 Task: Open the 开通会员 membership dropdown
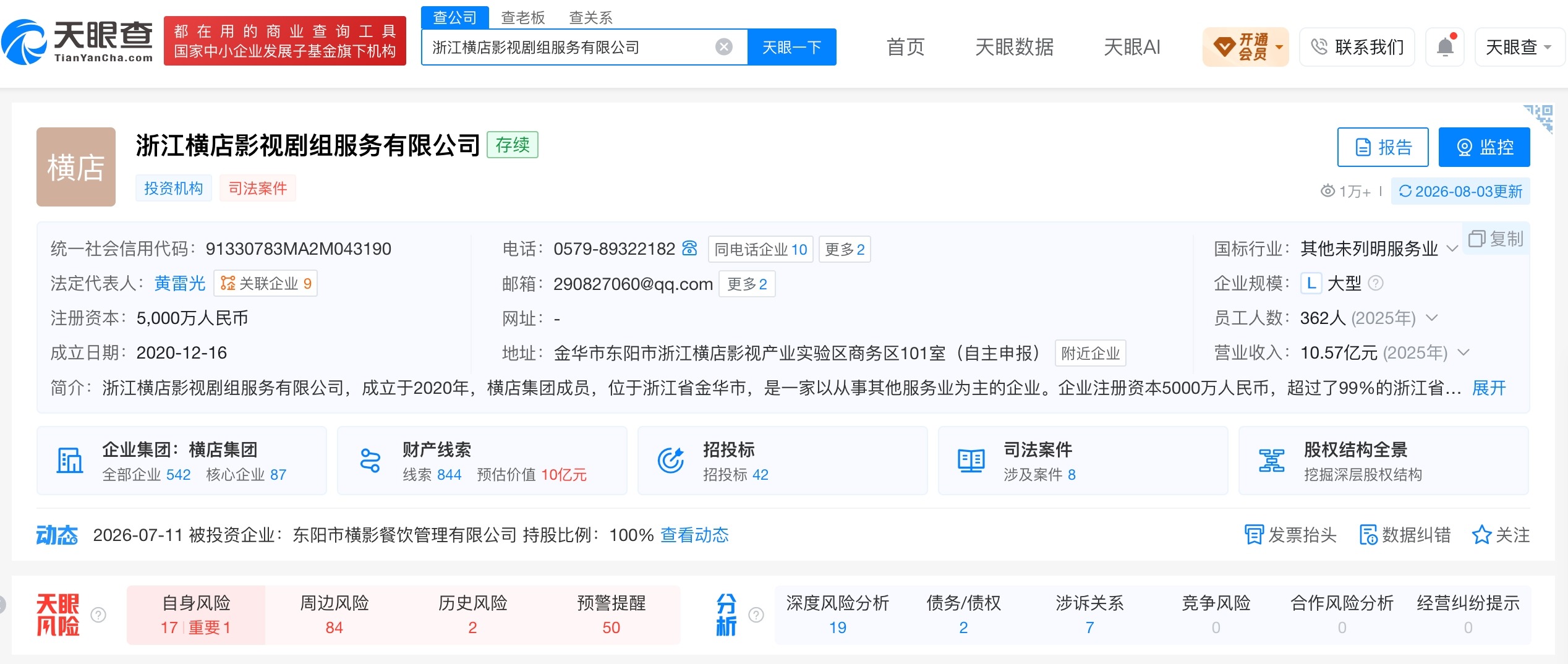click(1246, 47)
